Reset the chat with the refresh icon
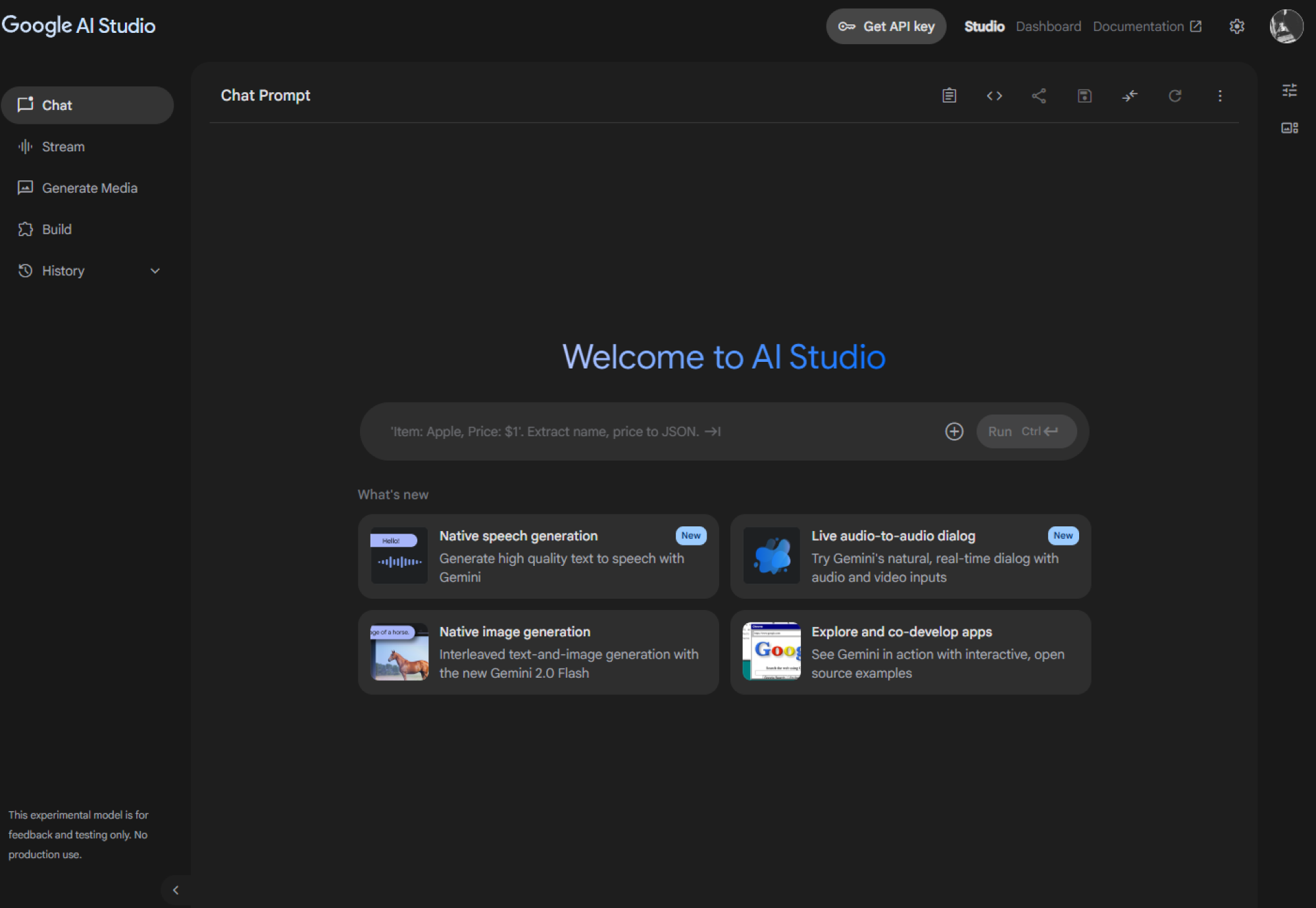Viewport: 1316px width, 908px height. coord(1175,95)
